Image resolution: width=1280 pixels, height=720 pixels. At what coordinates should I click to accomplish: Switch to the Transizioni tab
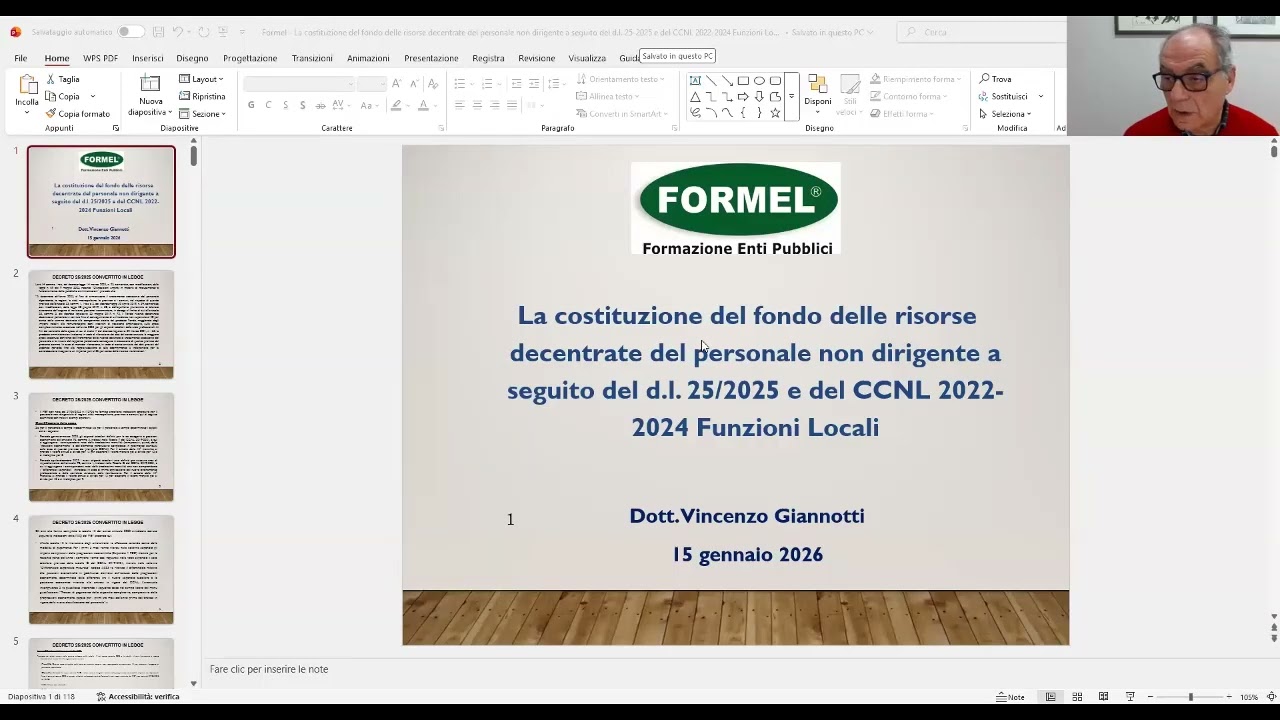click(x=312, y=58)
